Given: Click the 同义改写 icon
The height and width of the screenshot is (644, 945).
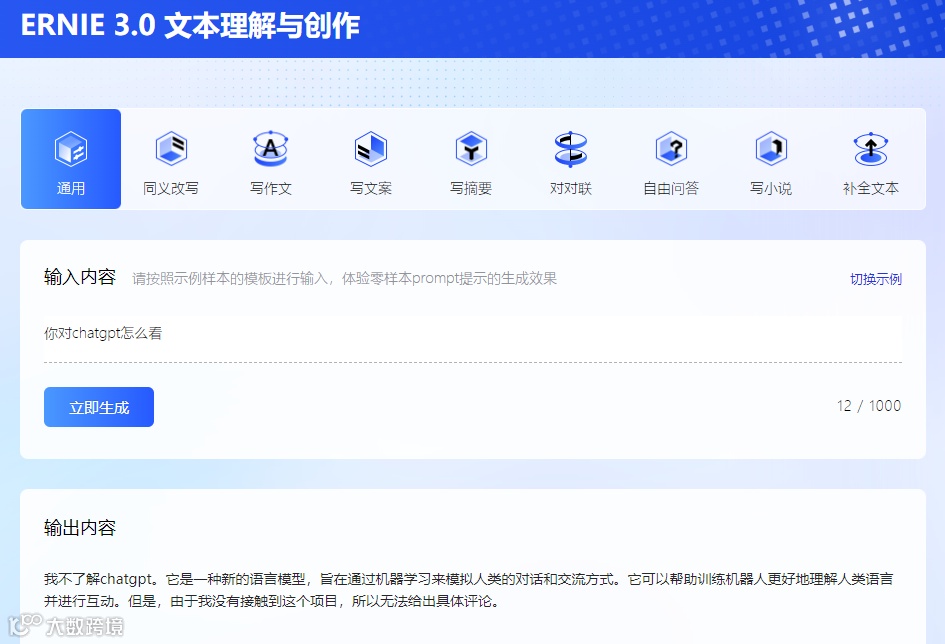Looking at the screenshot, I should coord(171,148).
